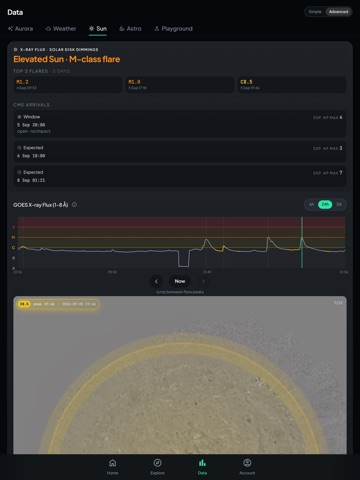Set X-ray flux range to 24h
360x480 pixels.
coord(325,204)
